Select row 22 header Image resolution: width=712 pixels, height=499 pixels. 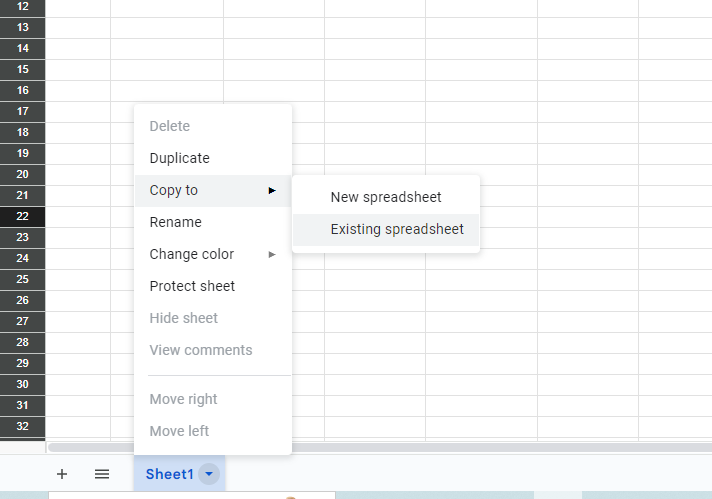[22, 216]
